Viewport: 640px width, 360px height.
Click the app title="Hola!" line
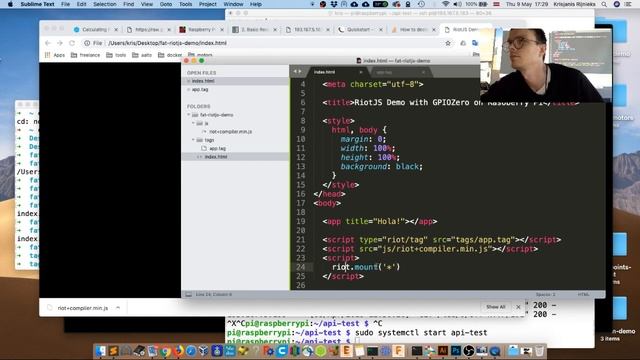point(380,221)
